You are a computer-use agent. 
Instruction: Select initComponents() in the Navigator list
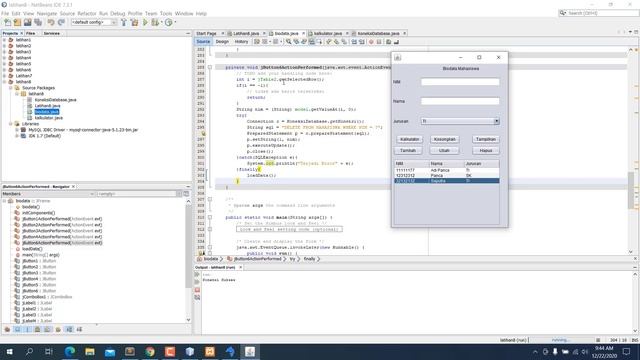pyautogui.click(x=38, y=213)
